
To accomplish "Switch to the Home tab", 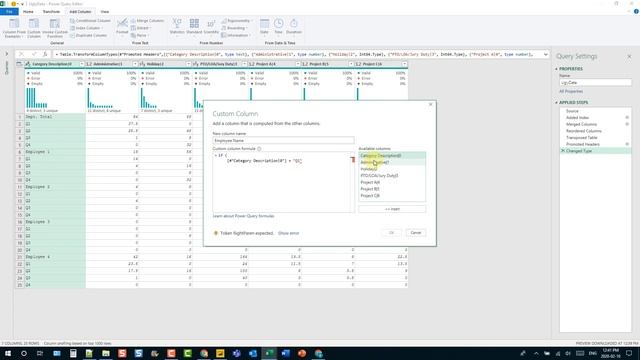I will pos(28,12).
